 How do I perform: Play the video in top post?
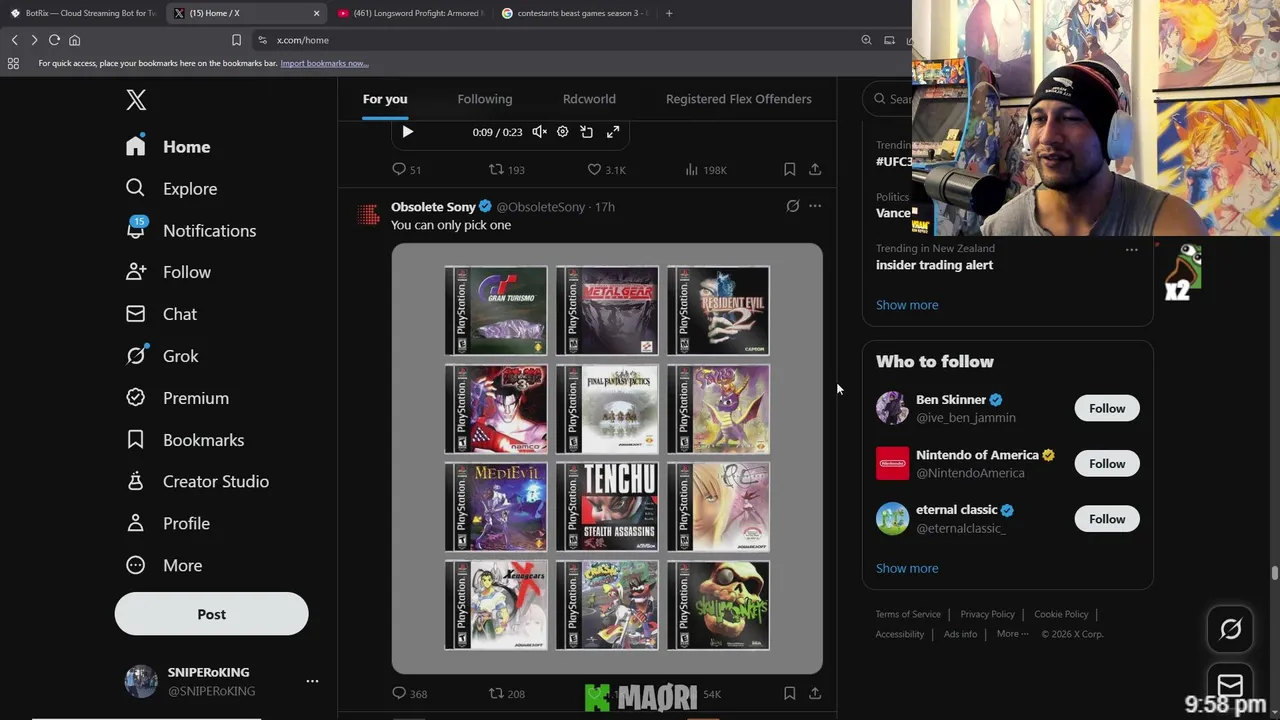click(407, 132)
